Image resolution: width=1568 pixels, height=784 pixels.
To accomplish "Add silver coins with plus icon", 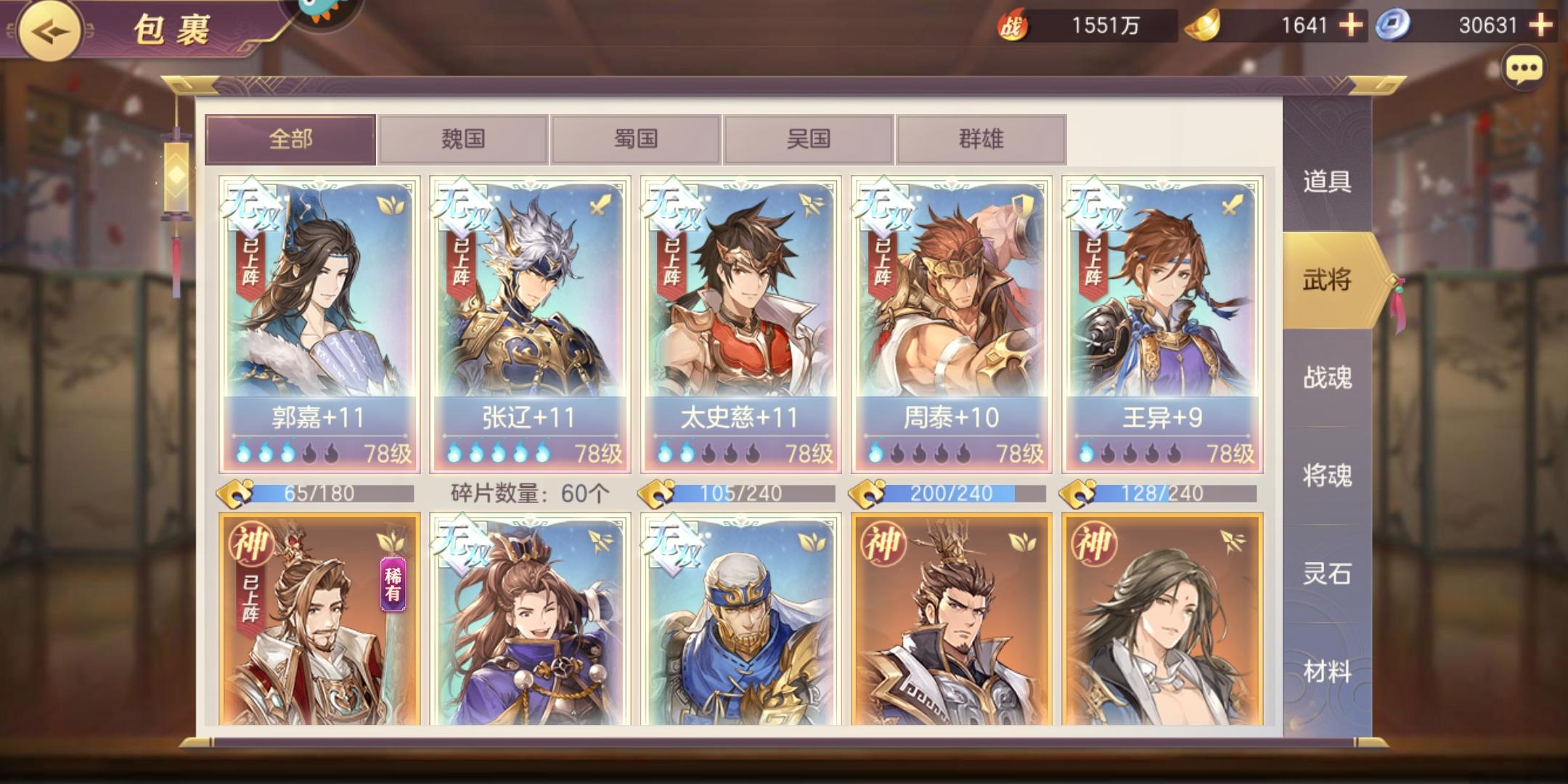I will click(1540, 25).
